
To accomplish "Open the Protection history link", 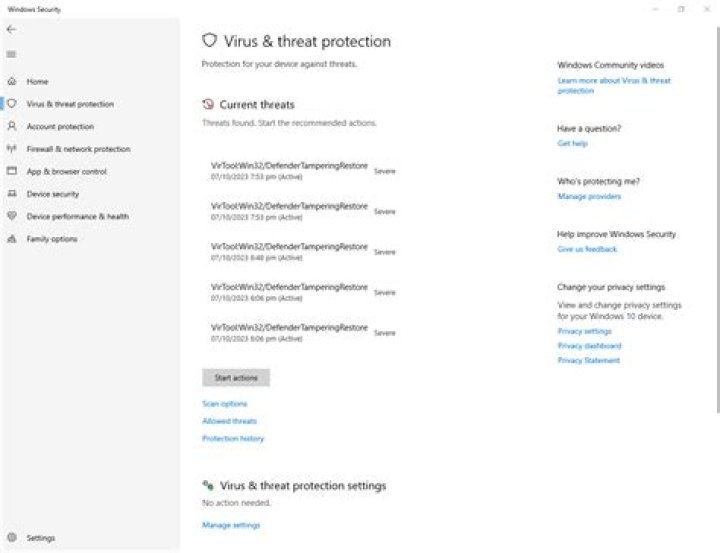I will 233,439.
